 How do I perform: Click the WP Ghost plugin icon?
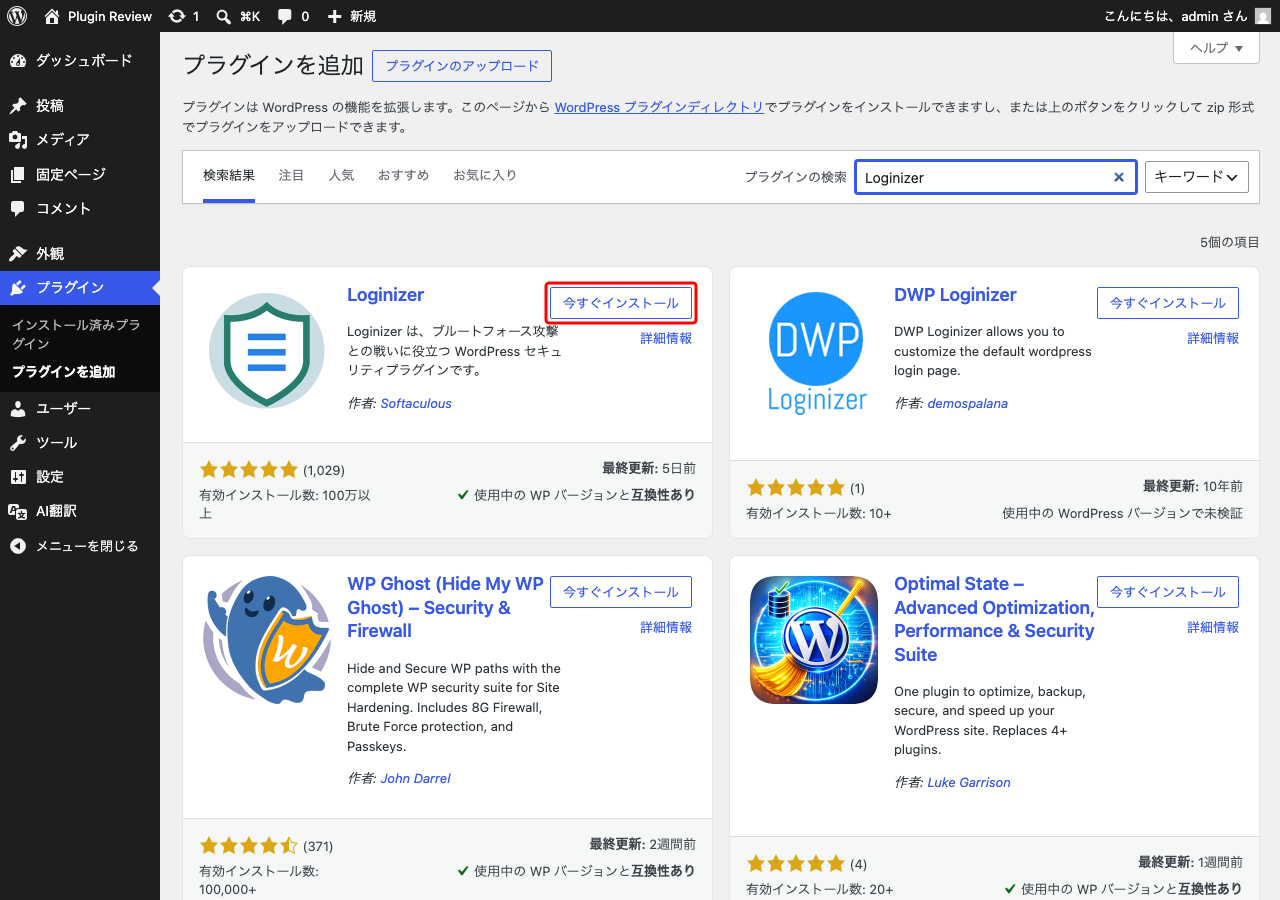[x=266, y=640]
